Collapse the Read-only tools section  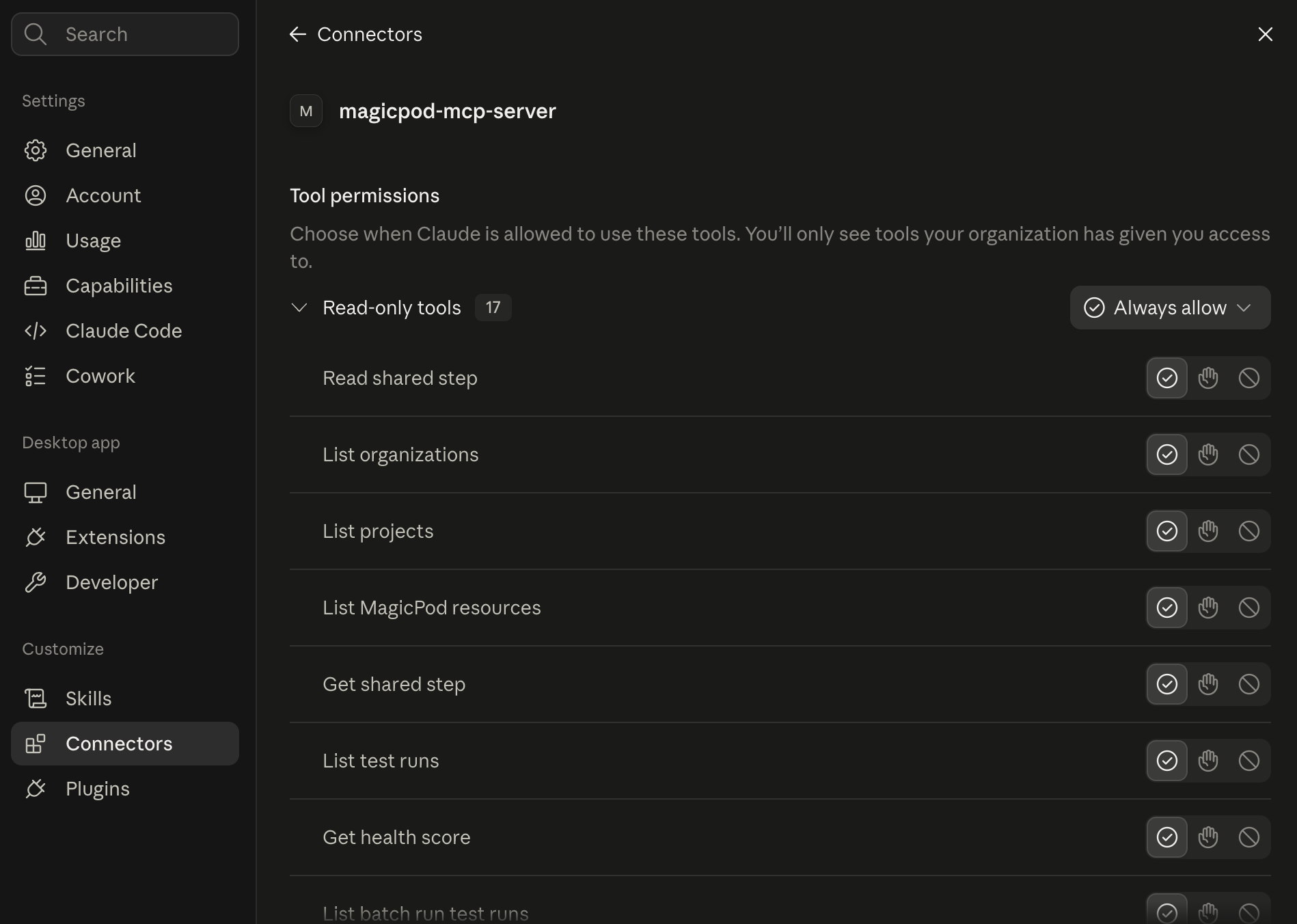click(x=299, y=308)
